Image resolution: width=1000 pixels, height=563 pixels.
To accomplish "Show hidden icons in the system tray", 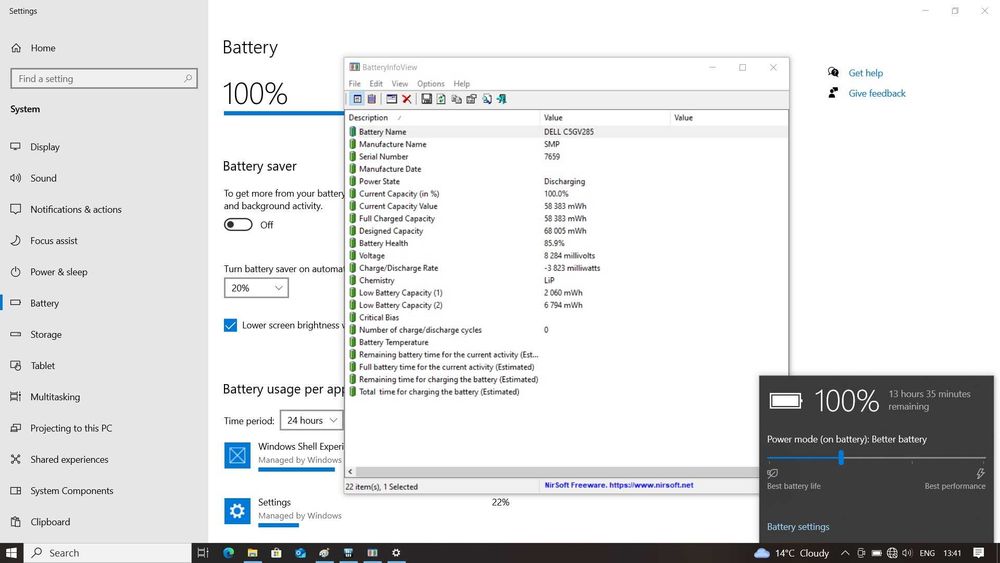I will click(x=846, y=553).
